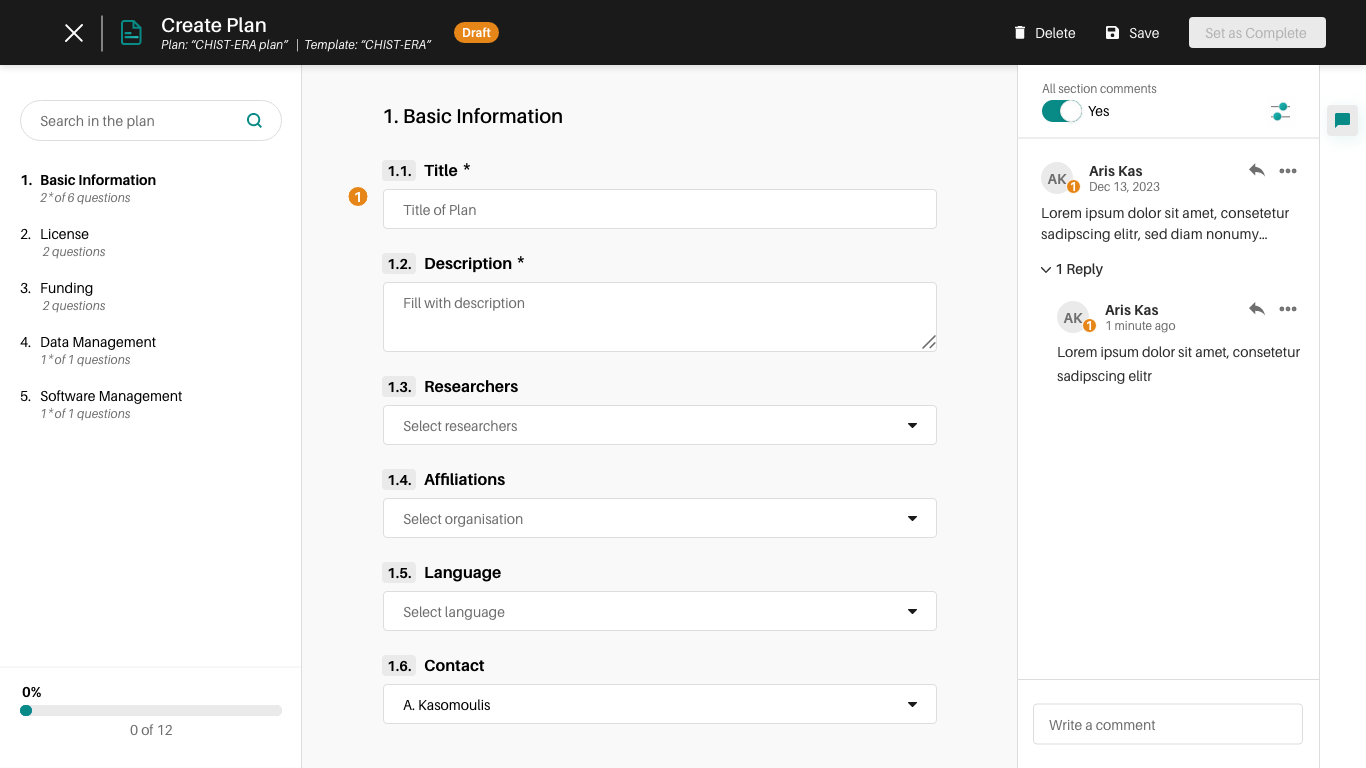Click the reply arrow on the 1-minute-ago reply
1366x768 pixels.
(x=1257, y=309)
